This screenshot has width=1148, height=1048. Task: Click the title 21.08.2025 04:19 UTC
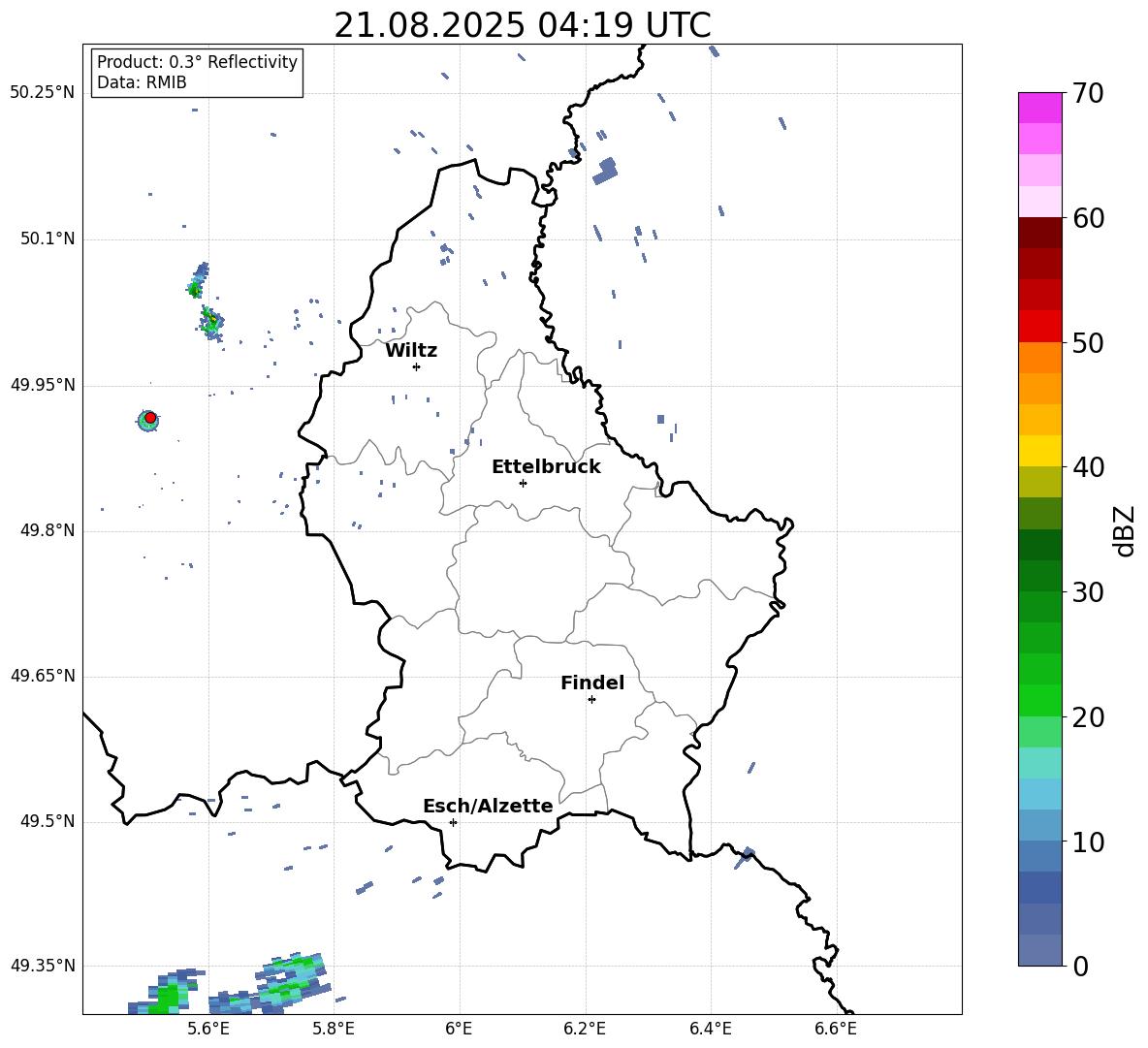click(x=522, y=25)
